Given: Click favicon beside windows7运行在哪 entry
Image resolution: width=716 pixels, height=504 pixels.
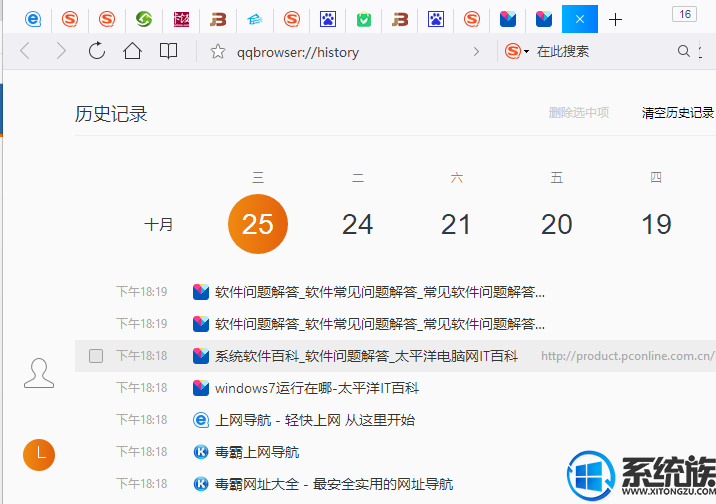Looking at the screenshot, I should click(200, 388).
